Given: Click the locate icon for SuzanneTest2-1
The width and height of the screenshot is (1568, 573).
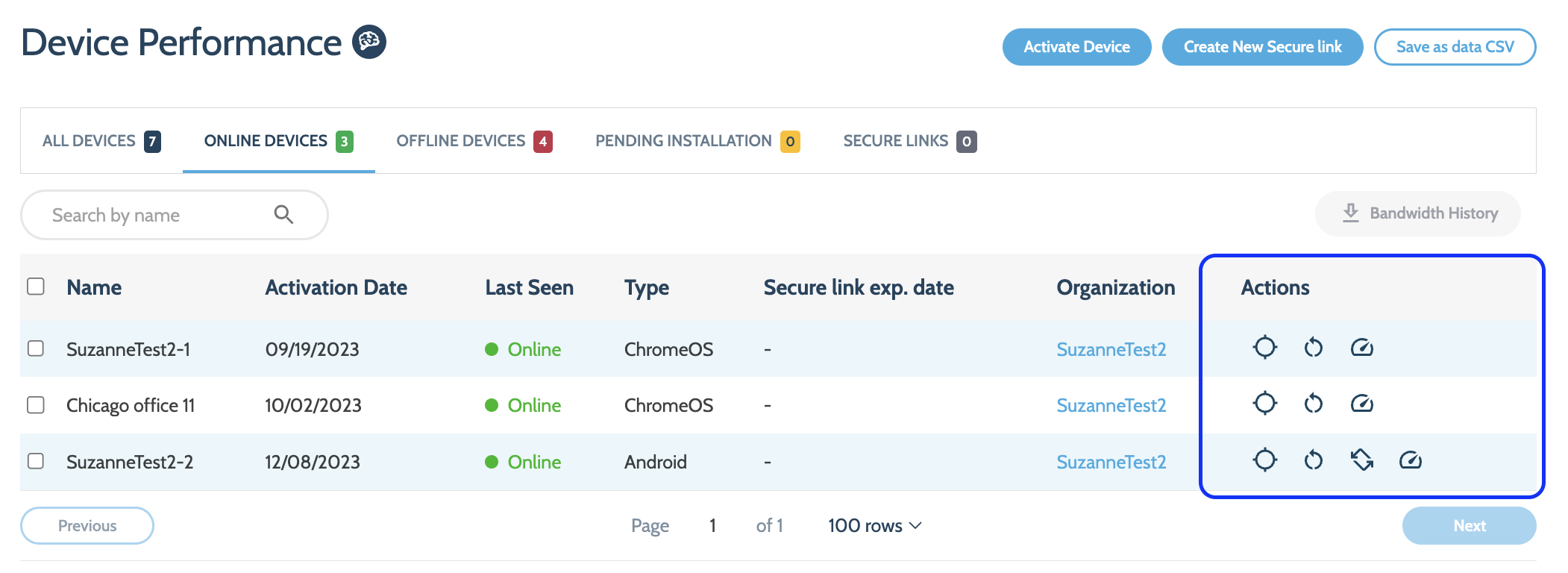Looking at the screenshot, I should tap(1264, 348).
